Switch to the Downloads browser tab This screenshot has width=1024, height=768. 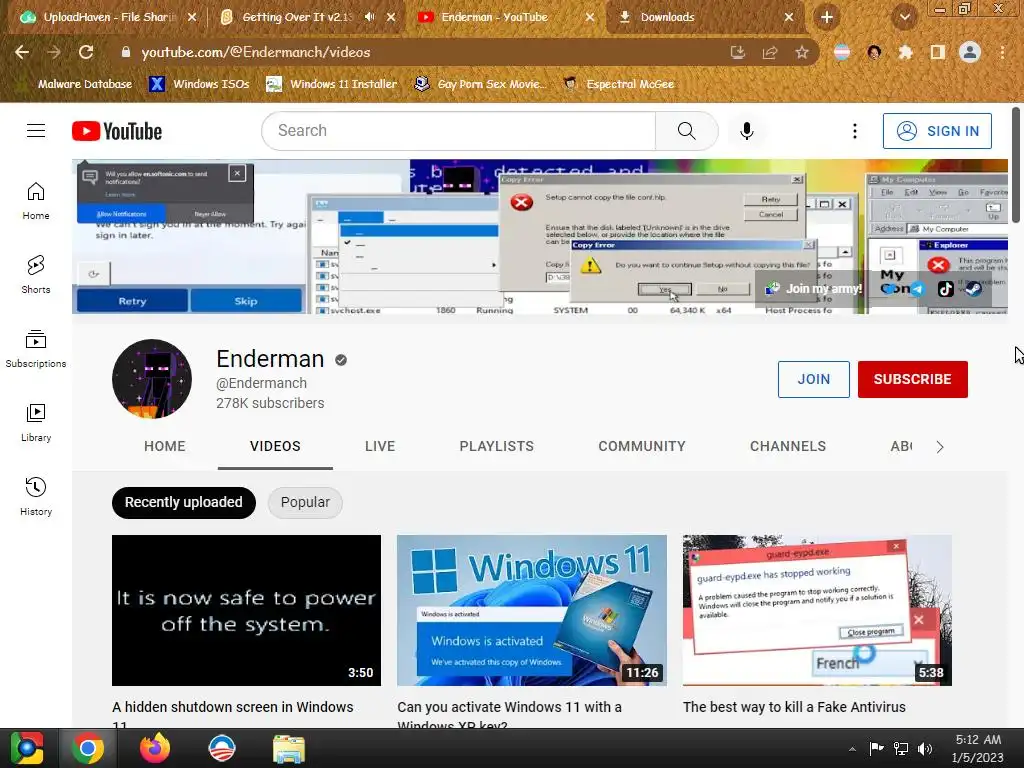pyautogui.click(x=705, y=17)
